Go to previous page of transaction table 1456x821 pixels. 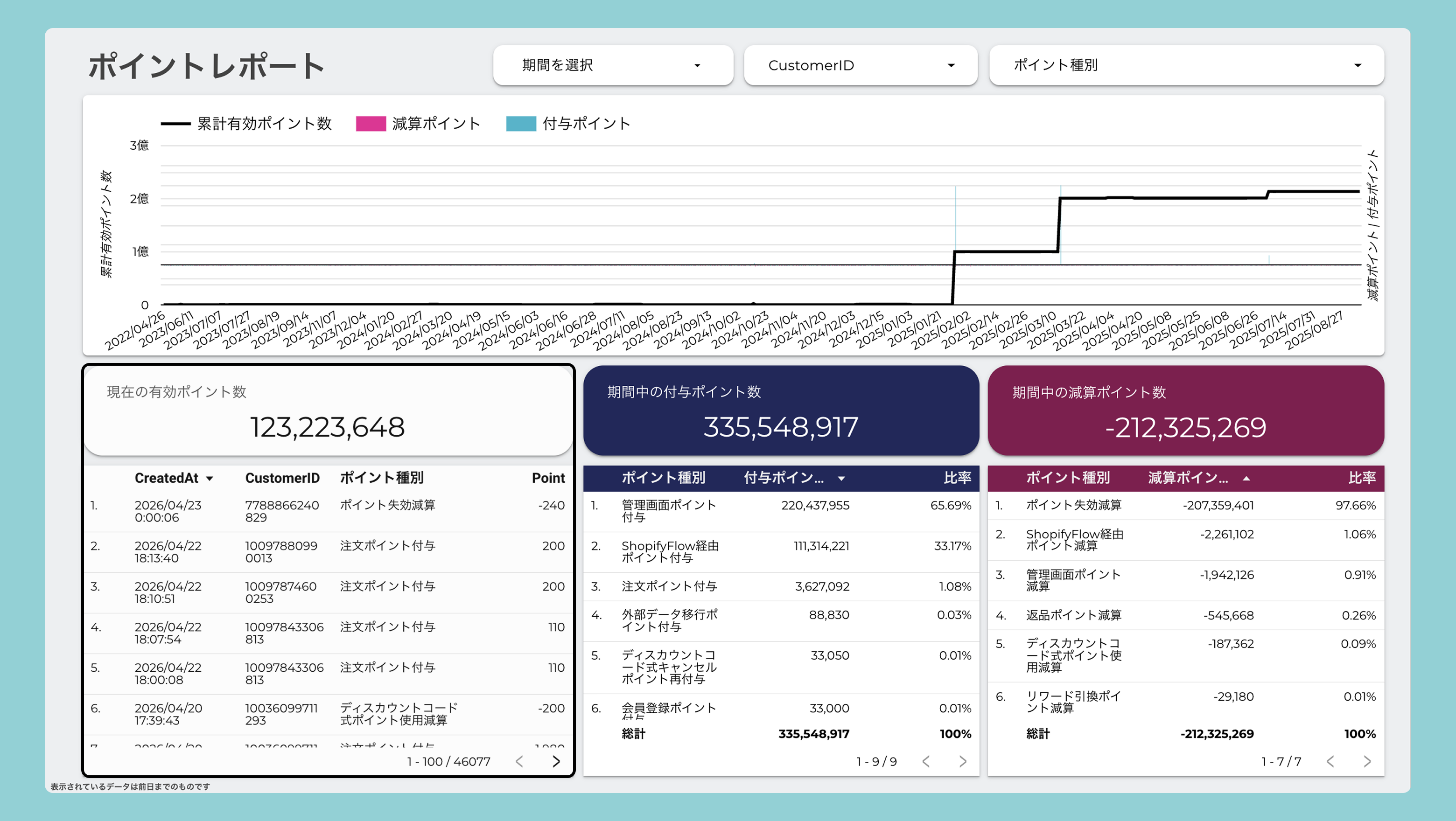[519, 761]
